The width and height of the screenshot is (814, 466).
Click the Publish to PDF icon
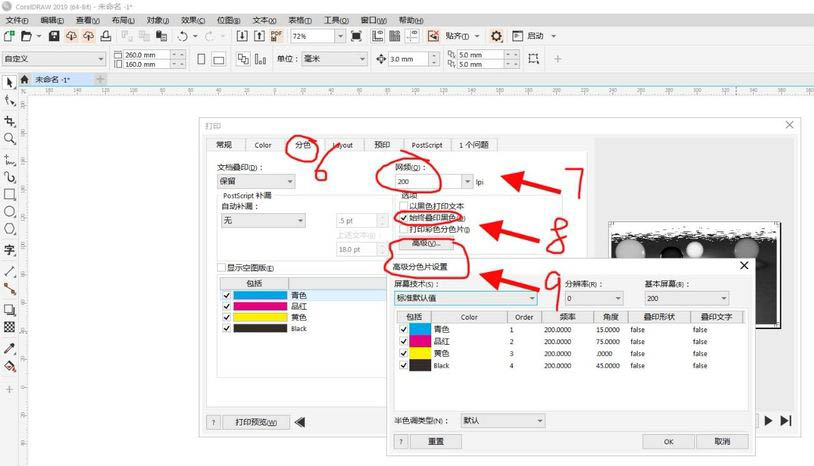point(276,36)
